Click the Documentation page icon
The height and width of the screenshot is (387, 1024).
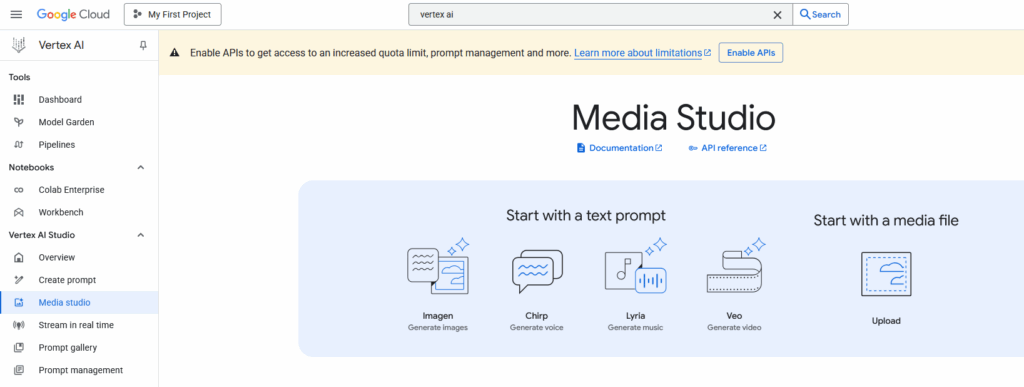pos(581,148)
